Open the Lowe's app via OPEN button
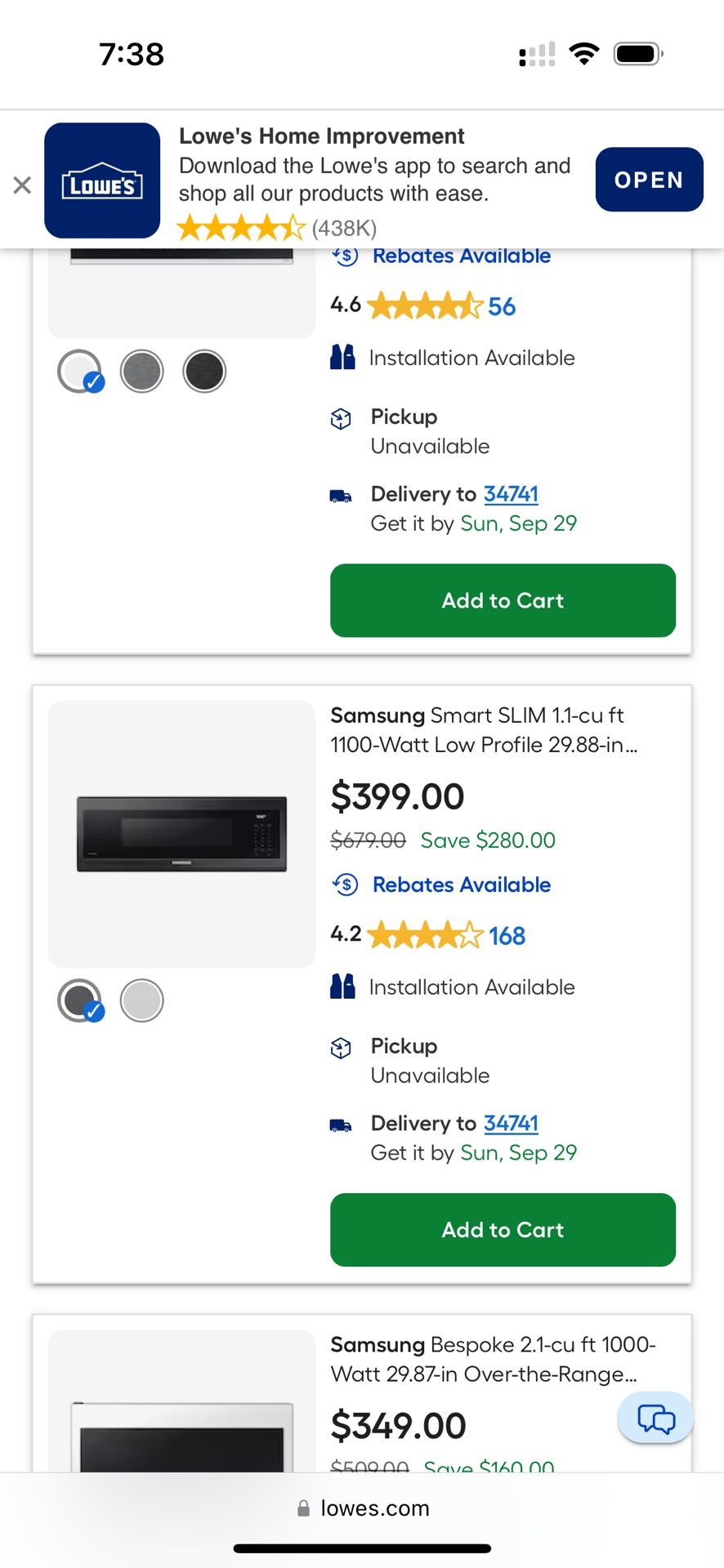724x1568 pixels. (649, 180)
